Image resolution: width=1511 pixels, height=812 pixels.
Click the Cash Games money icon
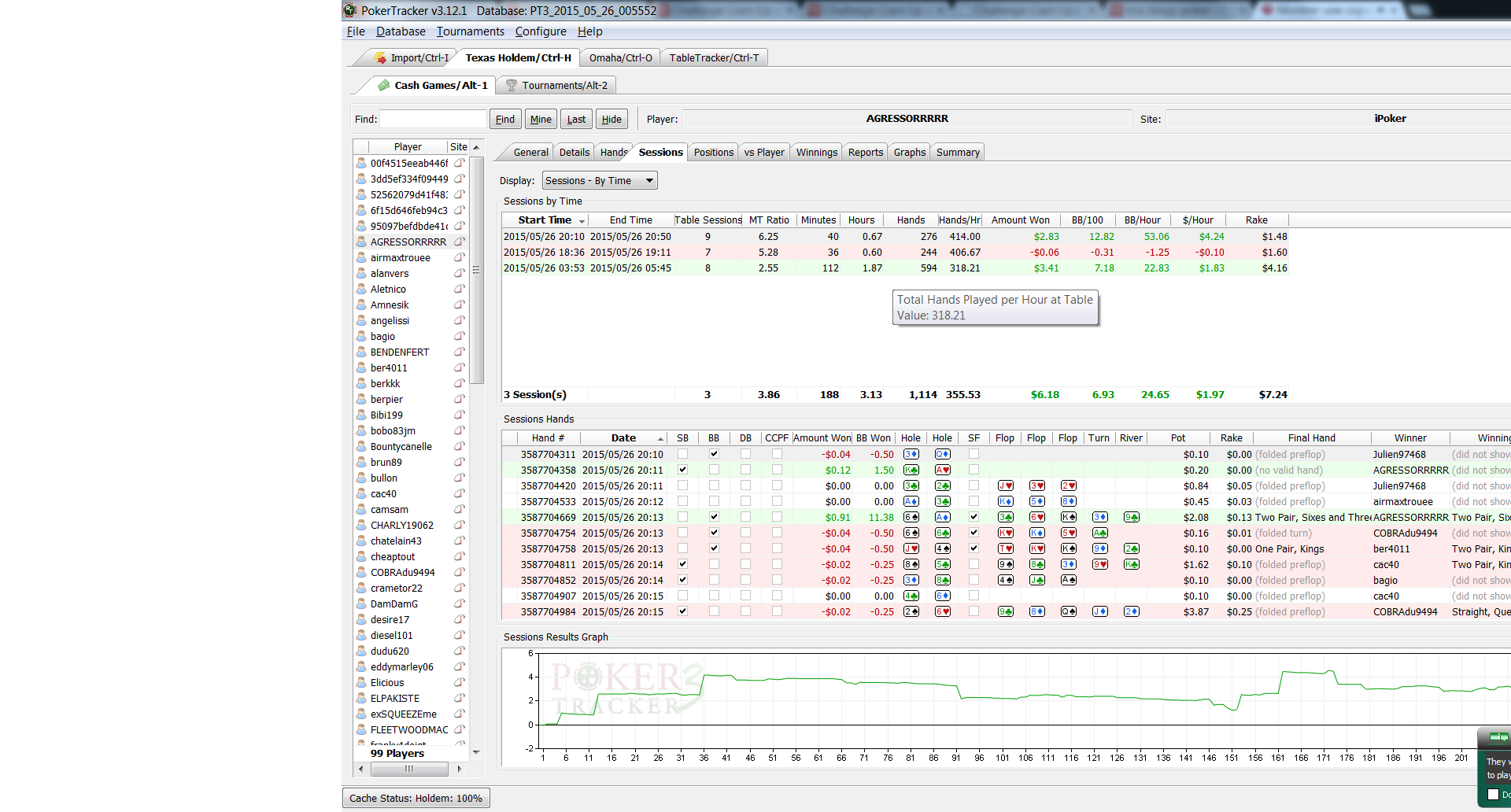384,85
